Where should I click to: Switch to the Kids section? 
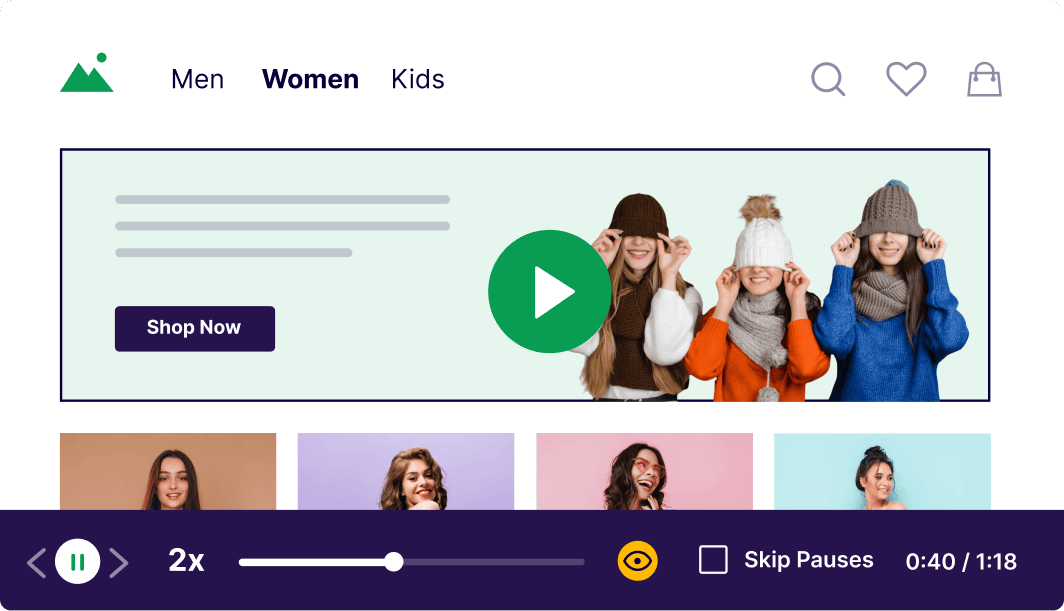(x=418, y=79)
